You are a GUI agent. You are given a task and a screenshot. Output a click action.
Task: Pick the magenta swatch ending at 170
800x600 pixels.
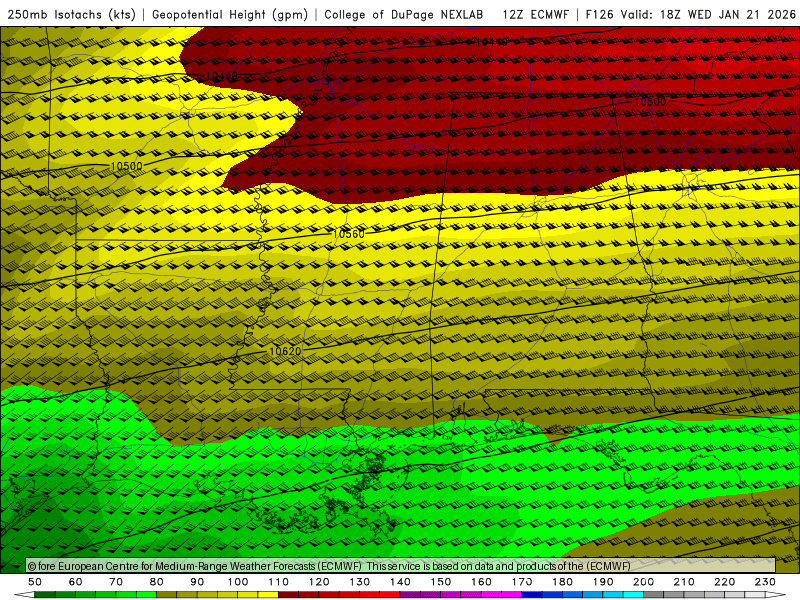coord(511,595)
